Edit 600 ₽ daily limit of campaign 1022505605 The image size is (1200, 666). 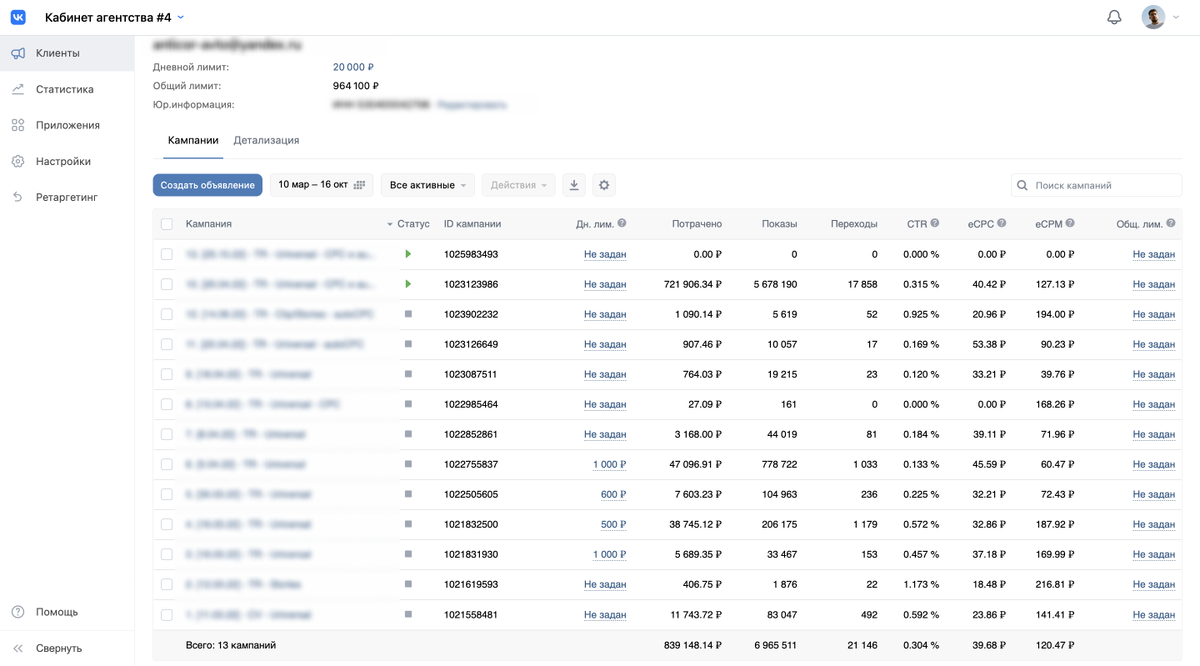coord(614,494)
